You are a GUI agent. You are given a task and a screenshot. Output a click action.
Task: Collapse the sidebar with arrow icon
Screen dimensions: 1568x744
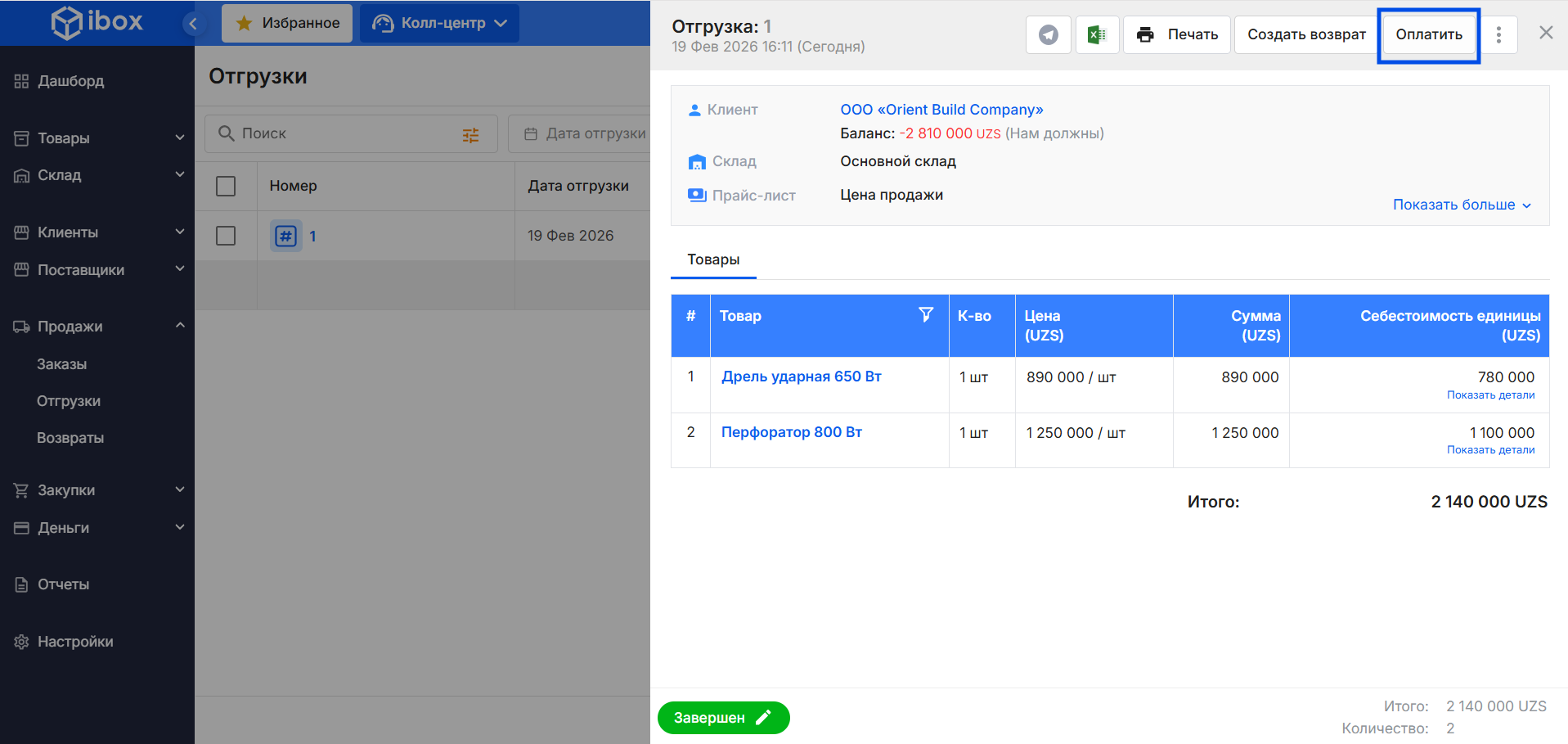pos(193,23)
